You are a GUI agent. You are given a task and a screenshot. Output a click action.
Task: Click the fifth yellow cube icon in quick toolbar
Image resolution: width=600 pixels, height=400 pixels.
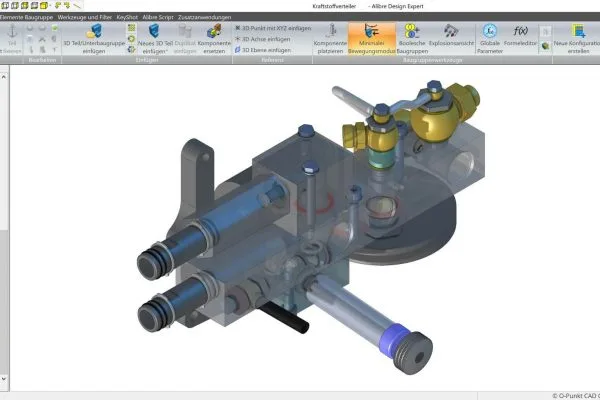[x=44, y=5]
